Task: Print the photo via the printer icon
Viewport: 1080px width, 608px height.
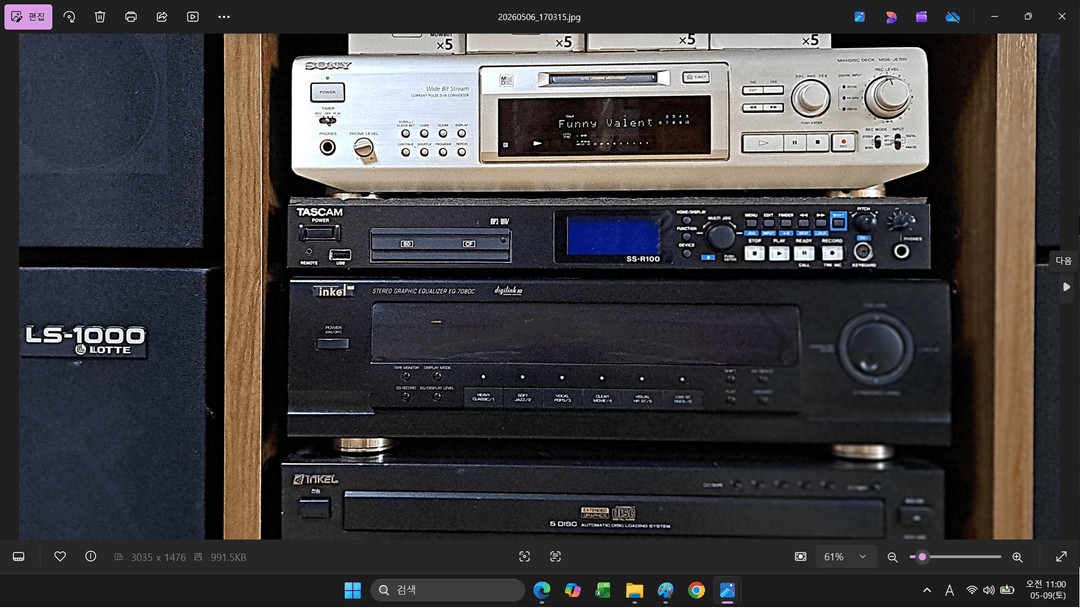Action: pos(131,17)
